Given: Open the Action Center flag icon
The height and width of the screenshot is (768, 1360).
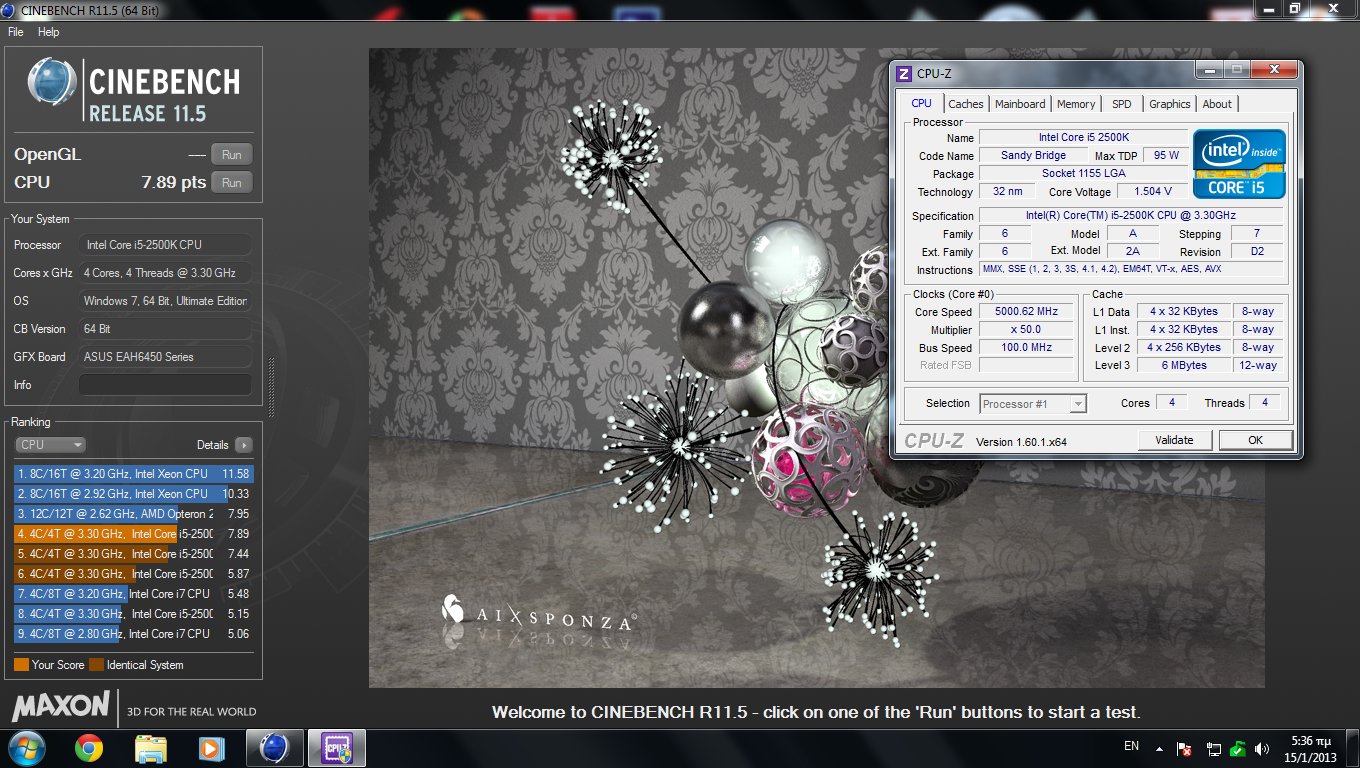Looking at the screenshot, I should [1185, 748].
